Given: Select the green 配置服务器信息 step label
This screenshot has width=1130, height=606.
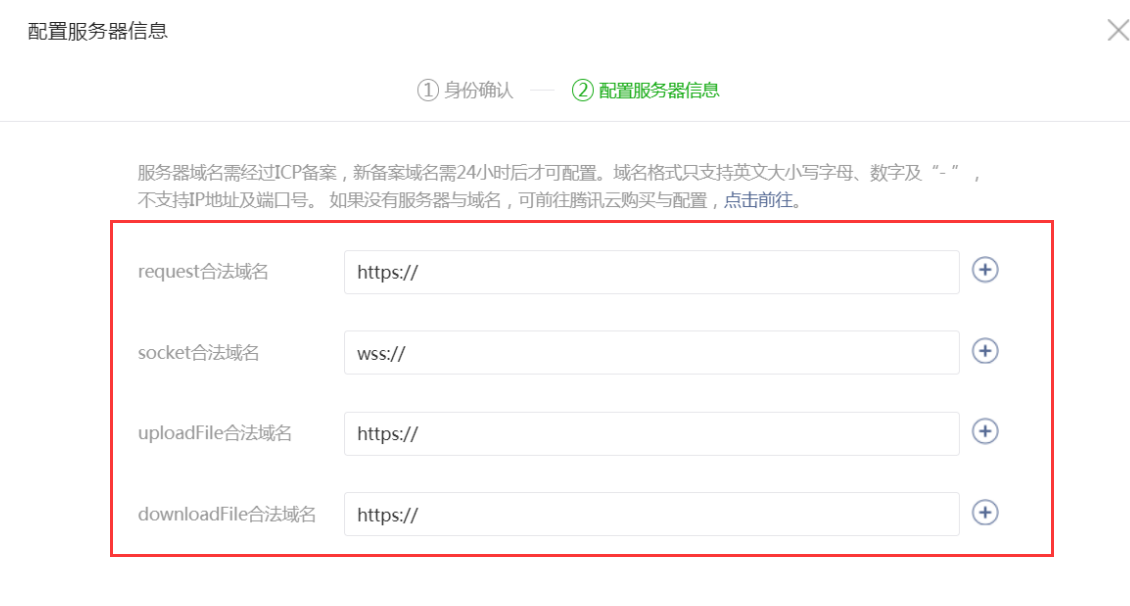Looking at the screenshot, I should 658,90.
